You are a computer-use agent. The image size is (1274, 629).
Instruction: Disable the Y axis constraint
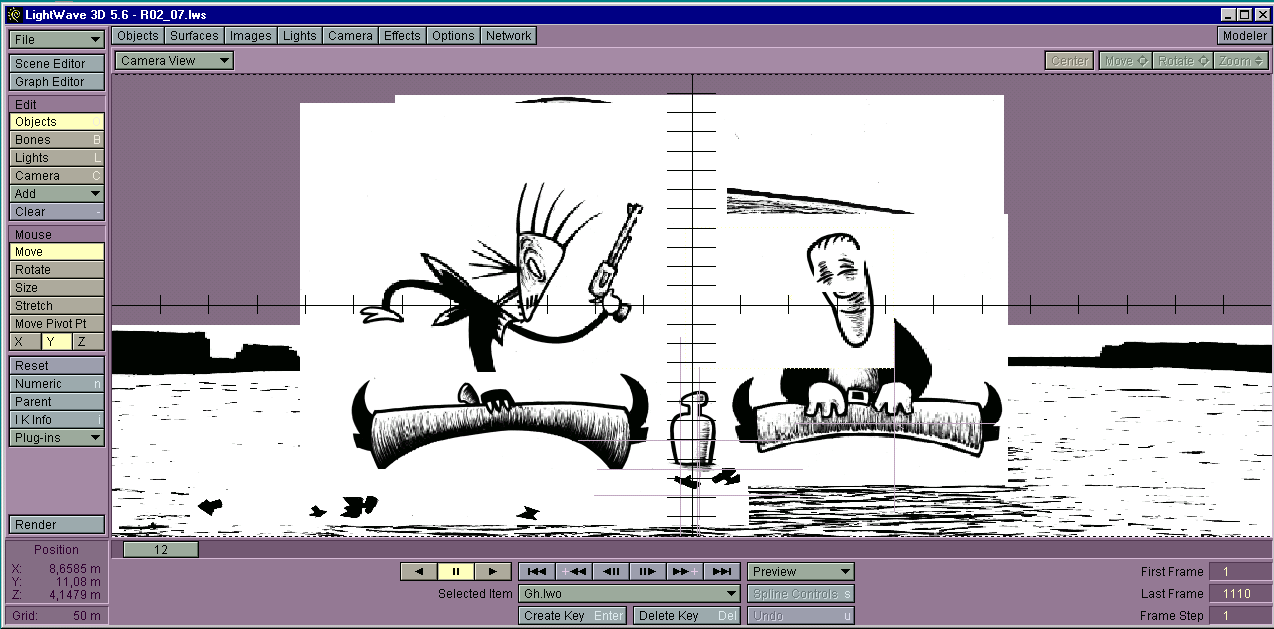pos(56,342)
